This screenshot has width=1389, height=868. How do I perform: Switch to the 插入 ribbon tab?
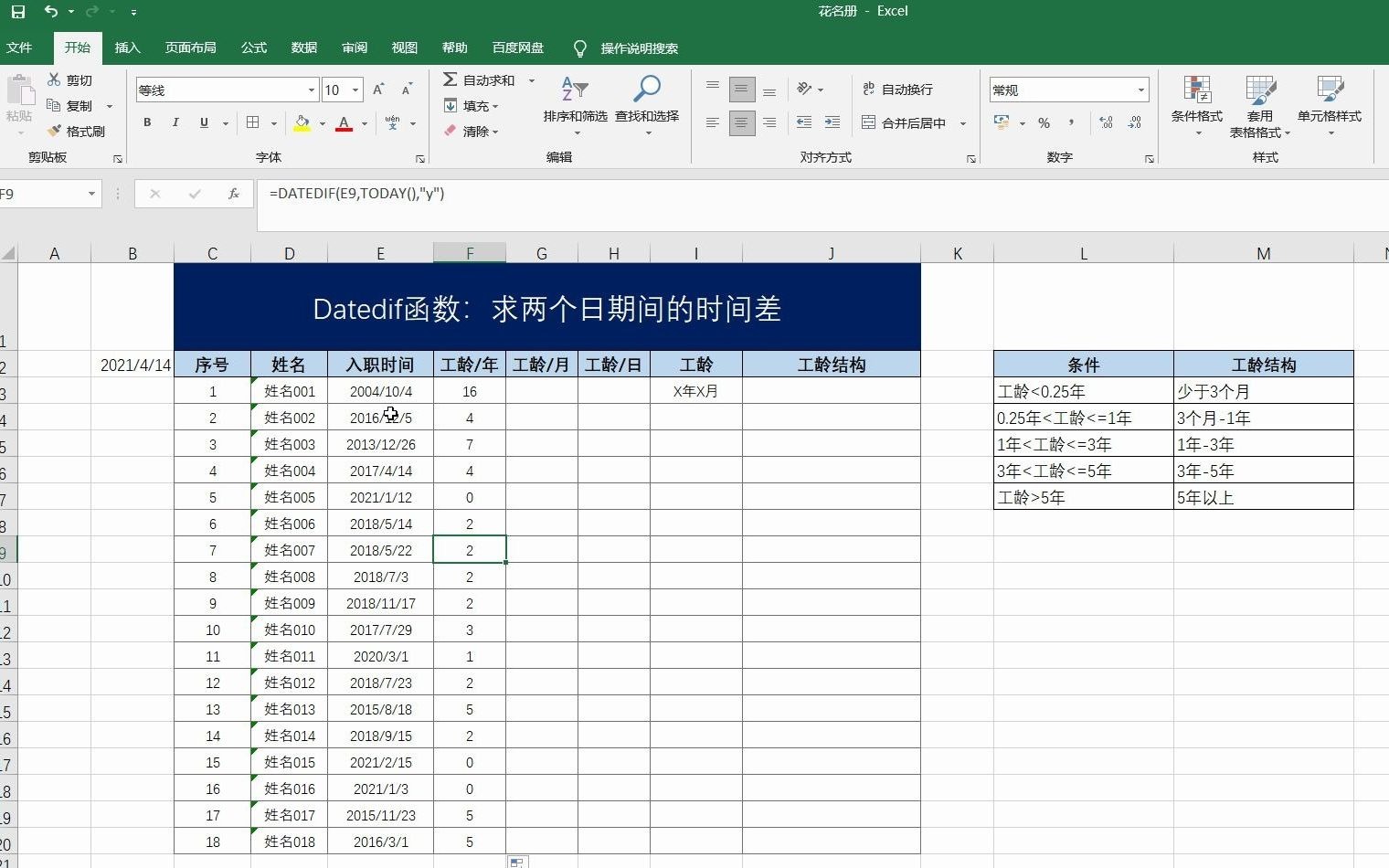tap(127, 48)
